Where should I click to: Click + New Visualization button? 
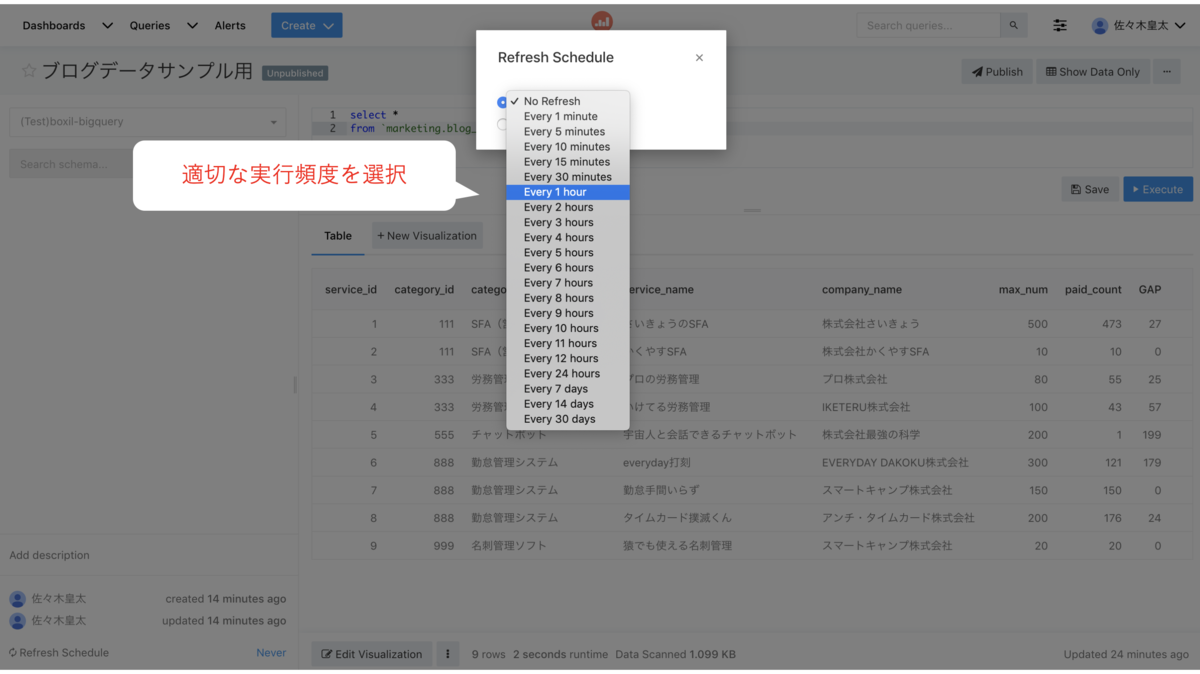(427, 236)
